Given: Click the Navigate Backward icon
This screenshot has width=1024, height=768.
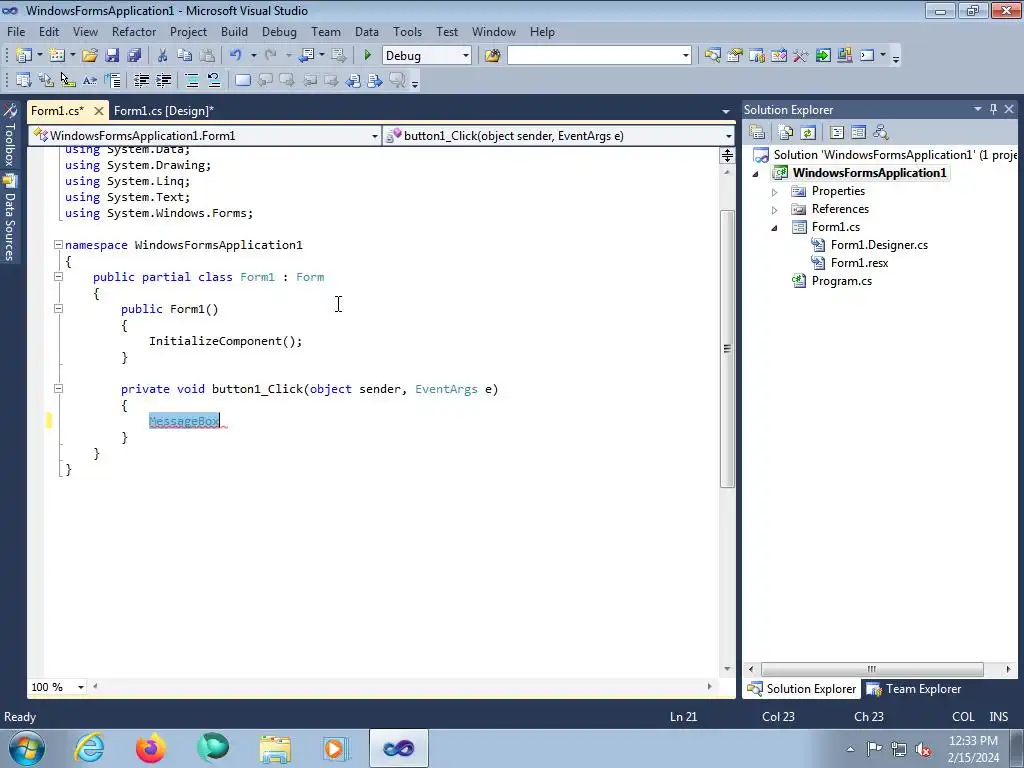Looking at the screenshot, I should (x=306, y=56).
